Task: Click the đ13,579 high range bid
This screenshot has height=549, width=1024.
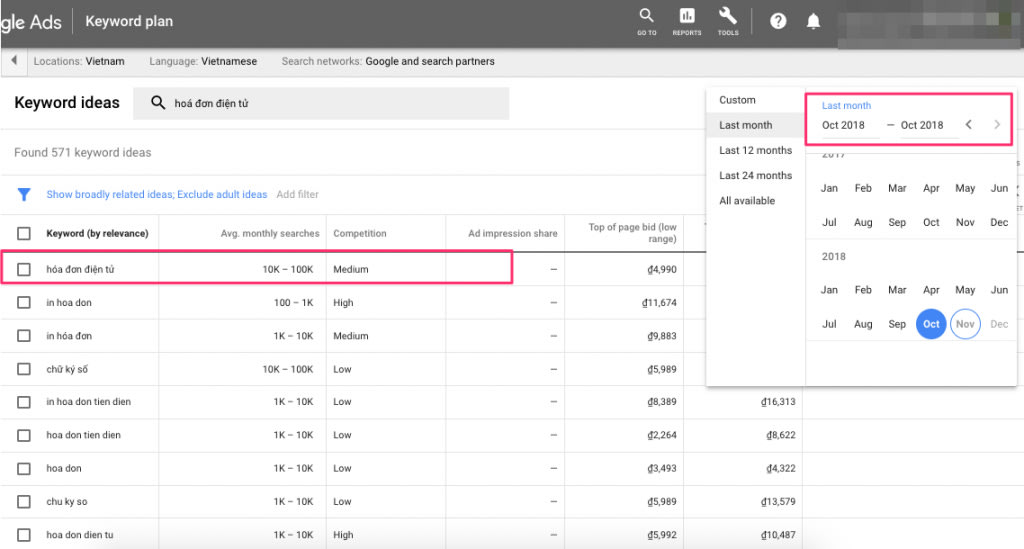Action: tap(778, 502)
